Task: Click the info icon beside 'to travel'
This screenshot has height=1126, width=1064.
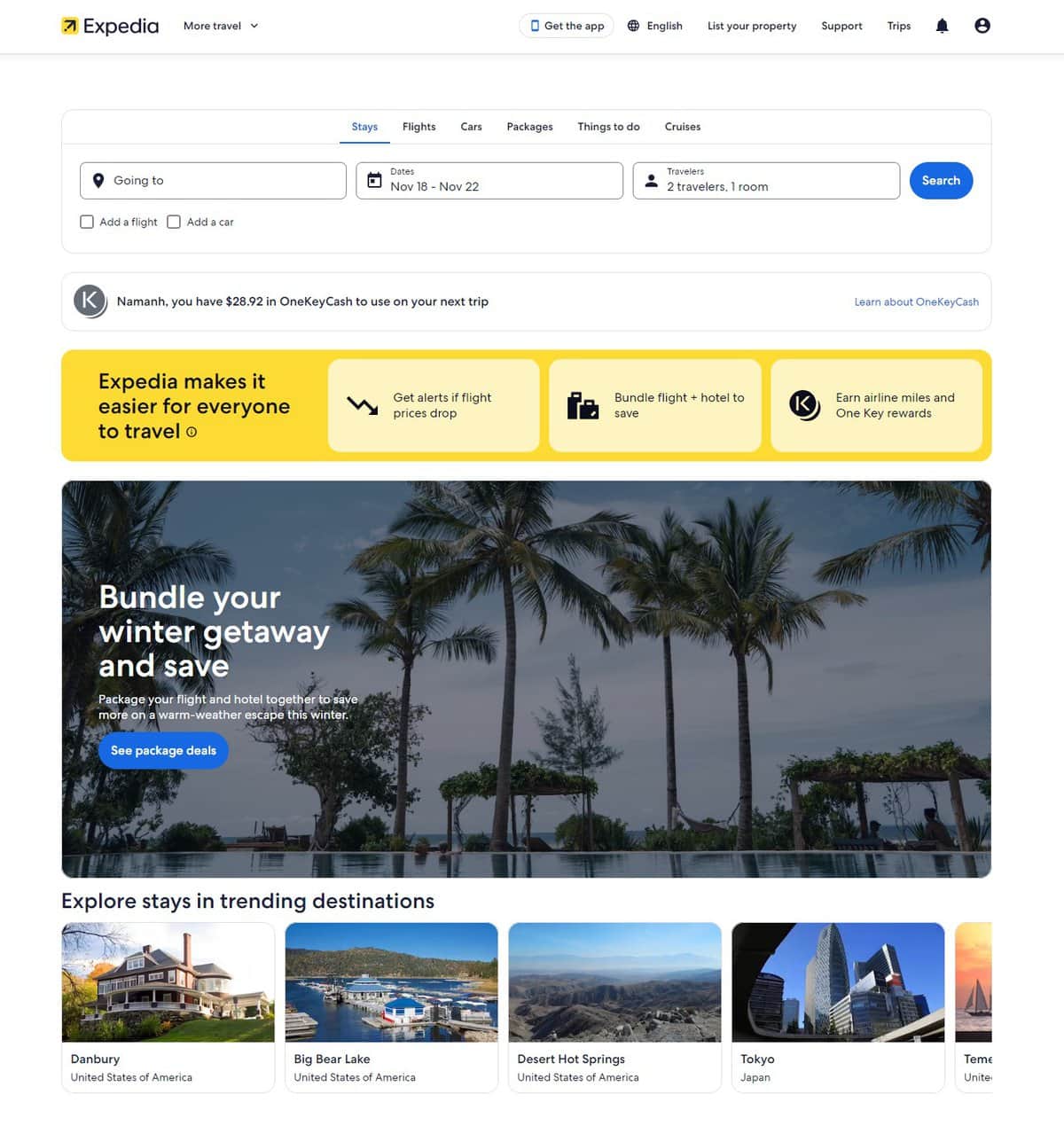Action: click(x=192, y=432)
